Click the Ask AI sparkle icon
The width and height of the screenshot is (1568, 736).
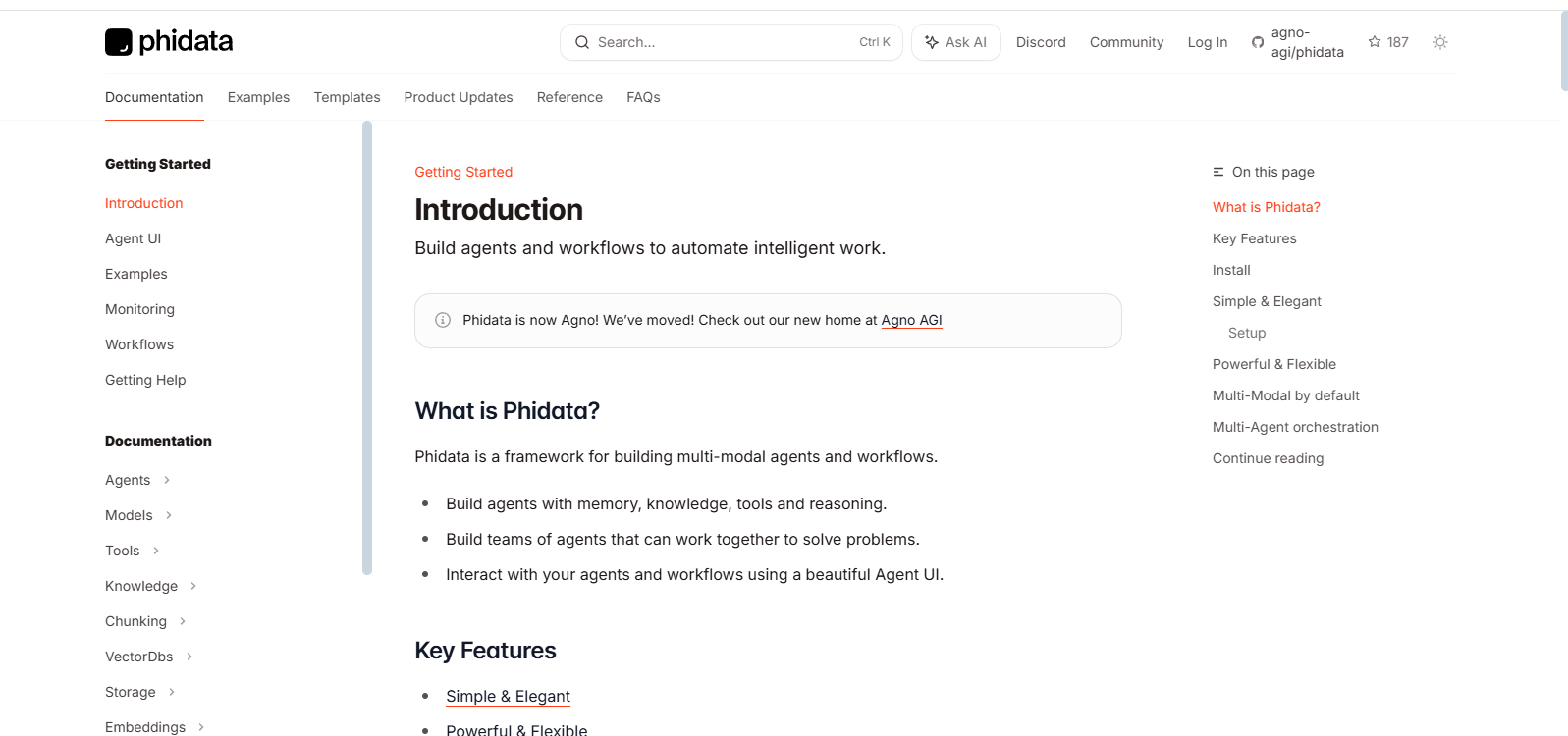pos(932,42)
